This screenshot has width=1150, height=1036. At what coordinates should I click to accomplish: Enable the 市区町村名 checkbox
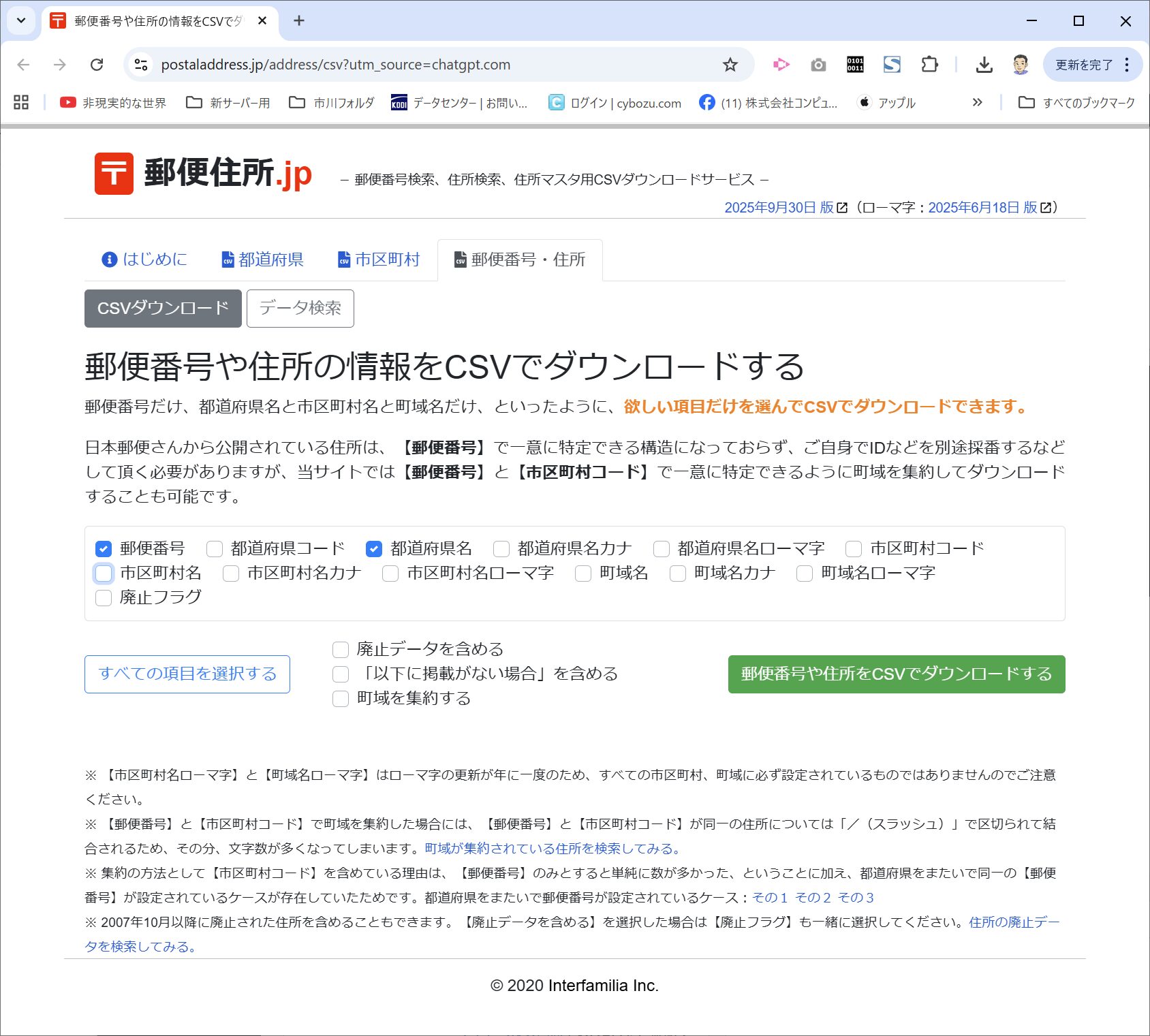point(104,574)
